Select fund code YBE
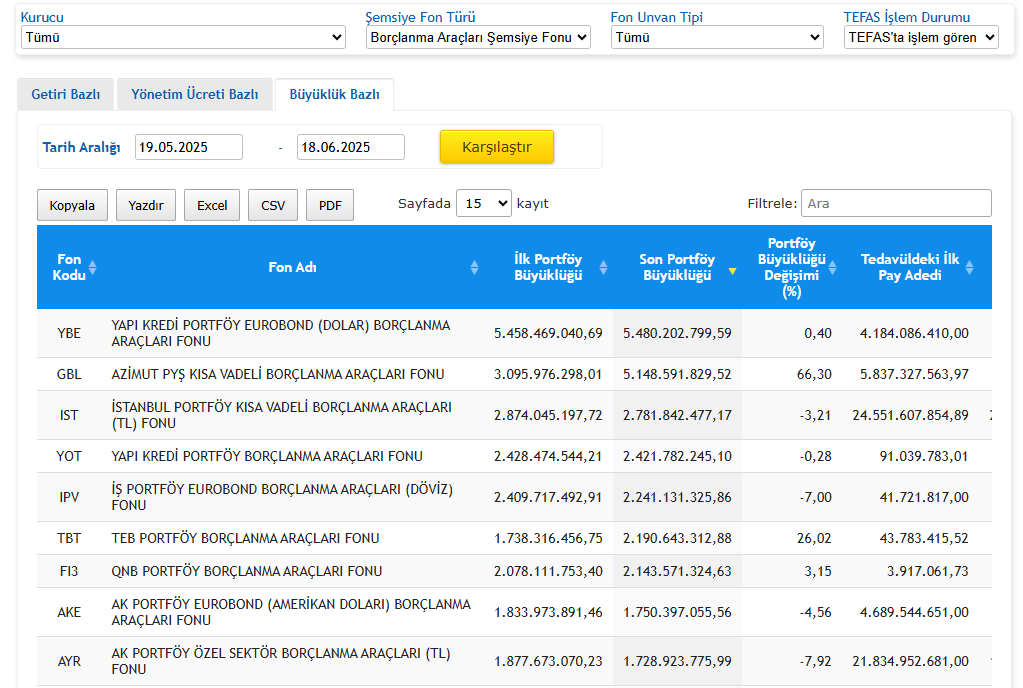This screenshot has height=688, width=1023. tap(69, 333)
